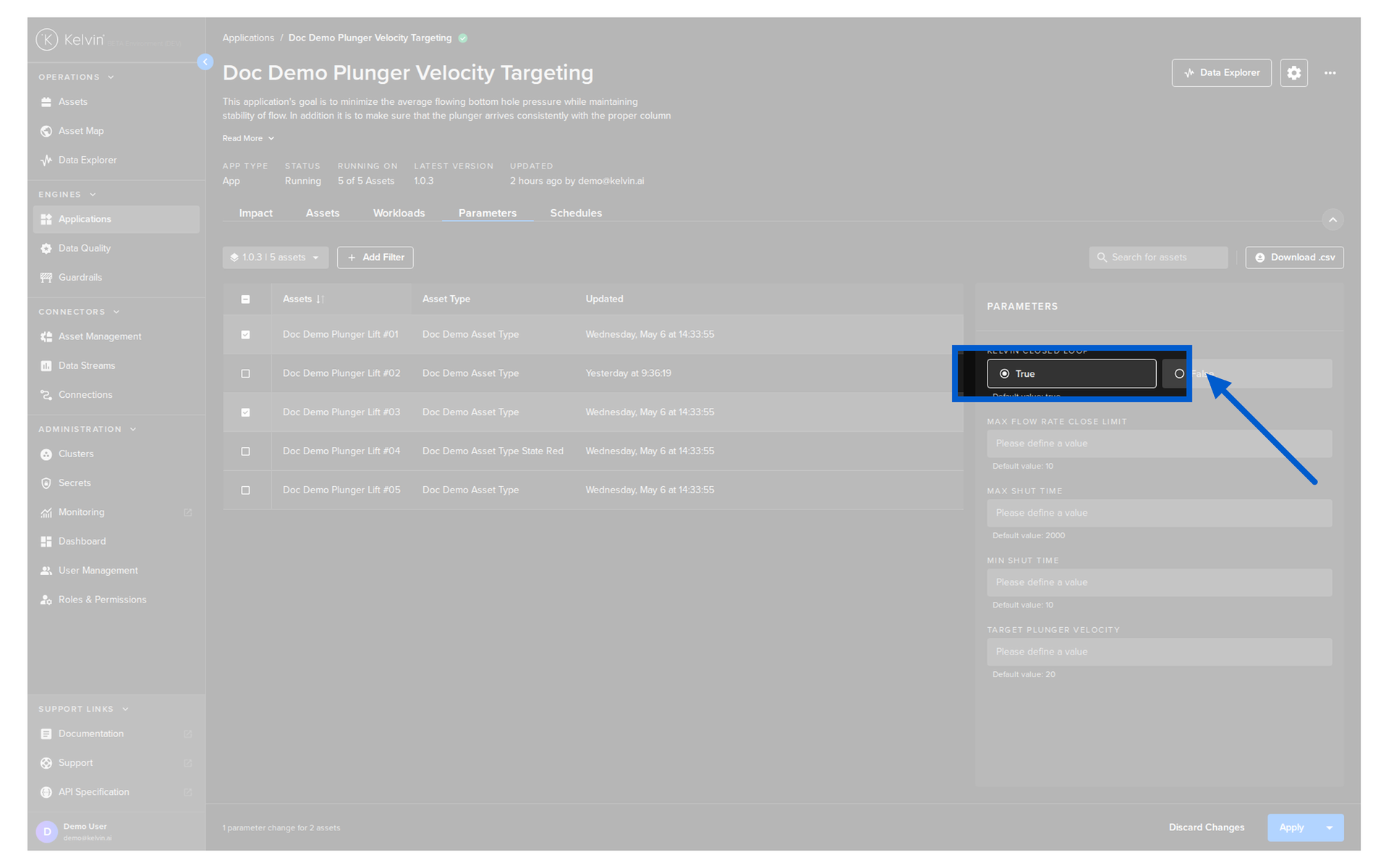Expand the Read More description
Screen dimensions: 1389x868
[x=248, y=138]
